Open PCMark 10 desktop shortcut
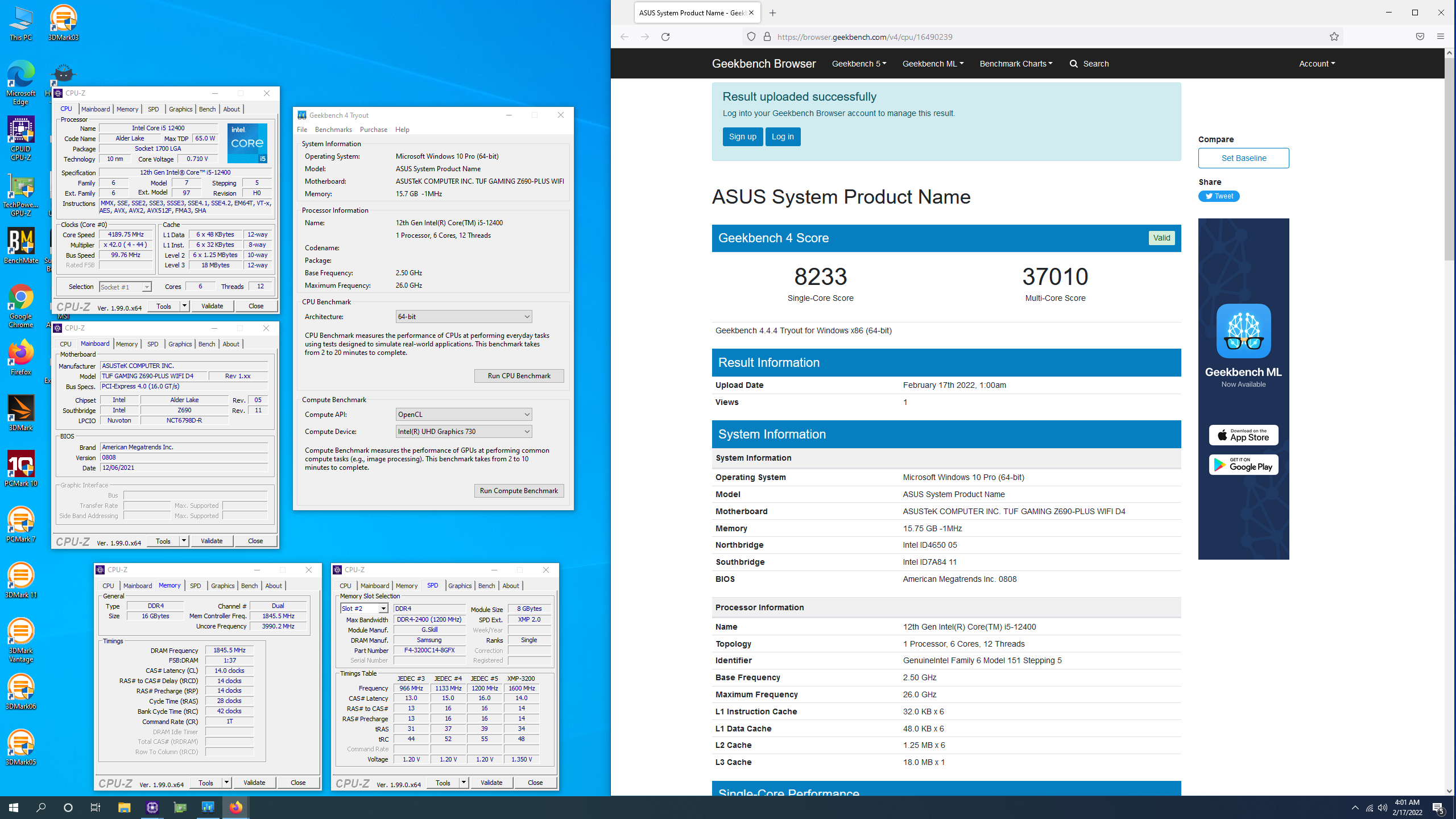Viewport: 1456px width, 819px height. tap(20, 469)
